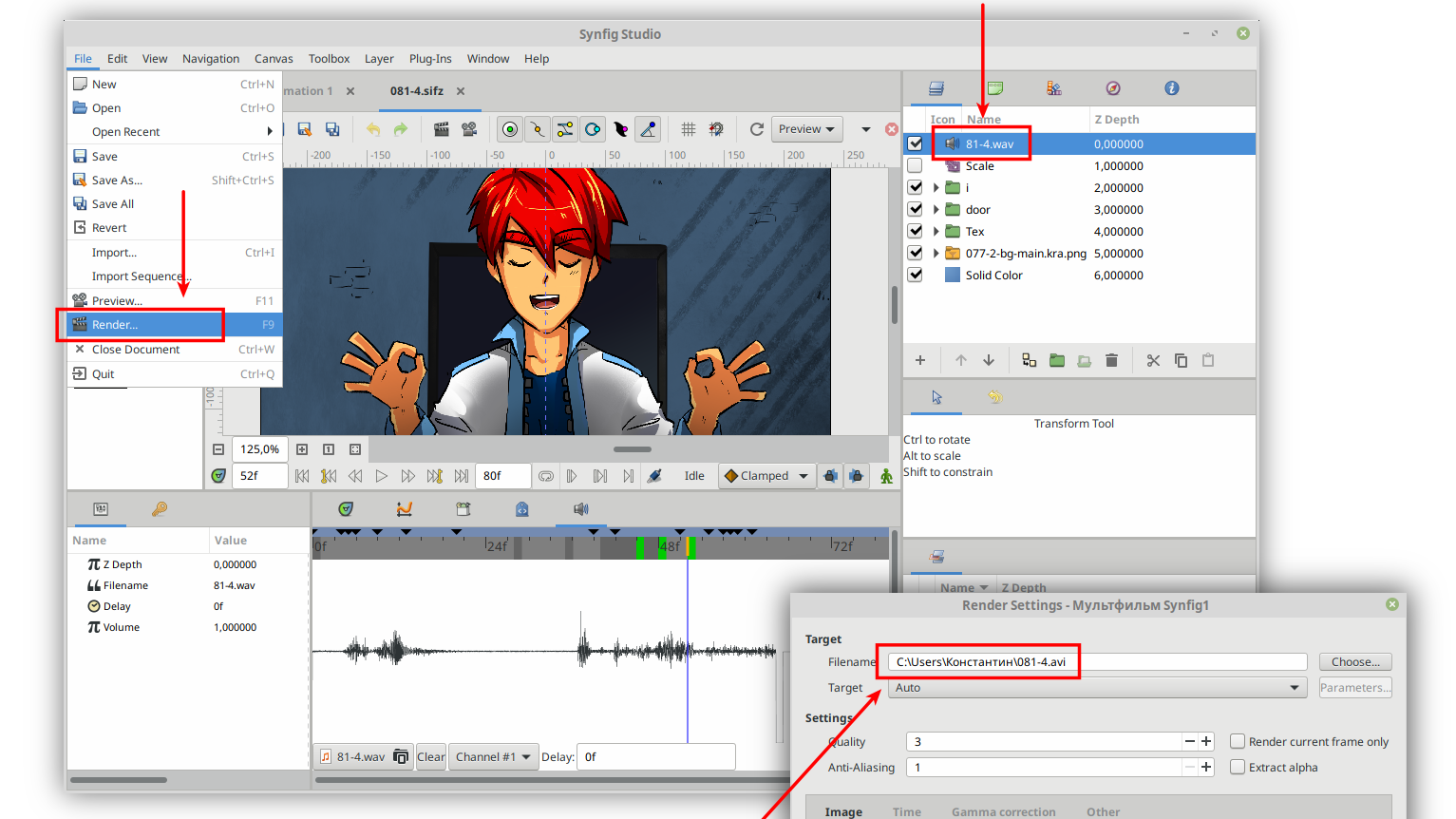This screenshot has height=819, width=1456.
Task: Lower the selected layer with down arrow
Action: point(989,360)
